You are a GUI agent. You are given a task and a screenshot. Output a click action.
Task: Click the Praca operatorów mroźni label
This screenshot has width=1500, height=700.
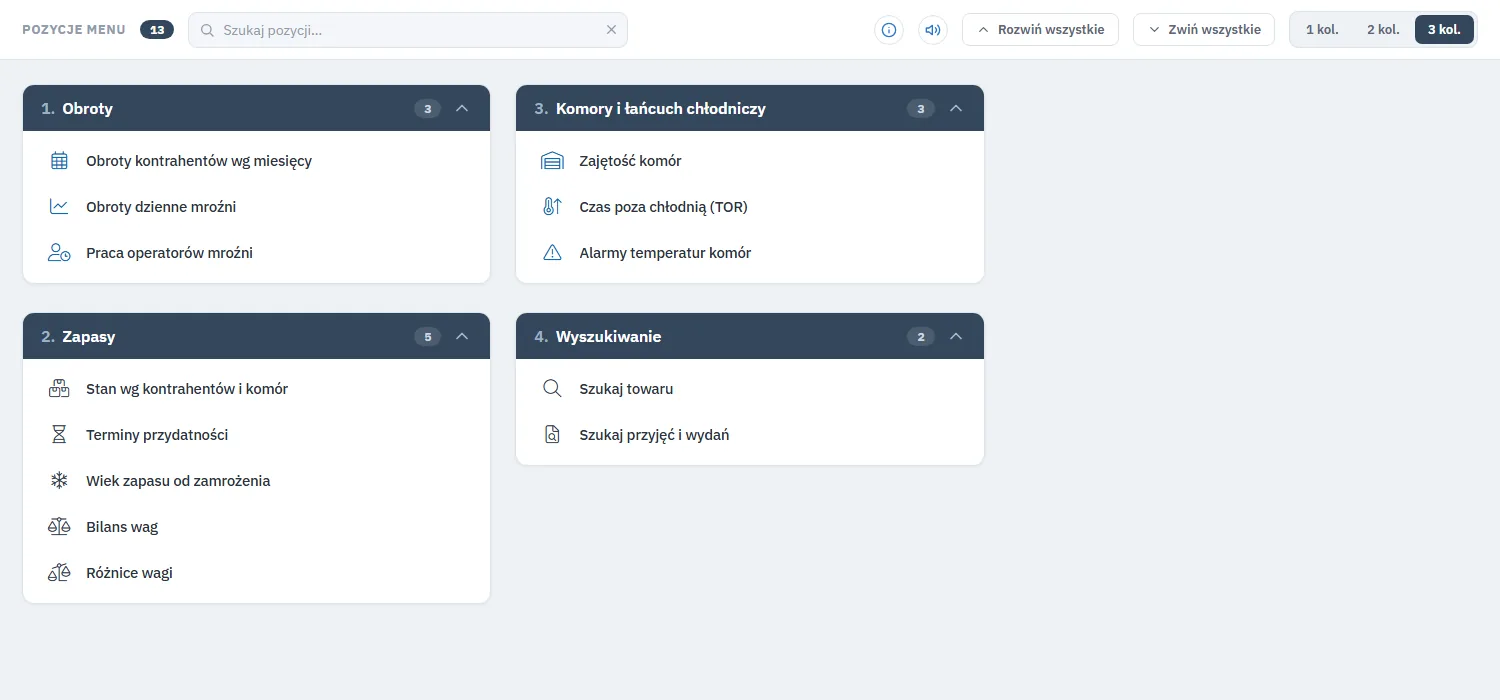[x=169, y=253]
